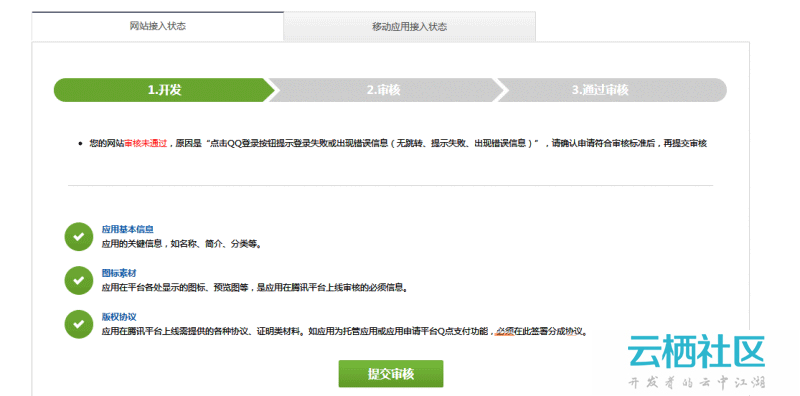Select step 3.通过审核 in progress bar

[x=612, y=90]
